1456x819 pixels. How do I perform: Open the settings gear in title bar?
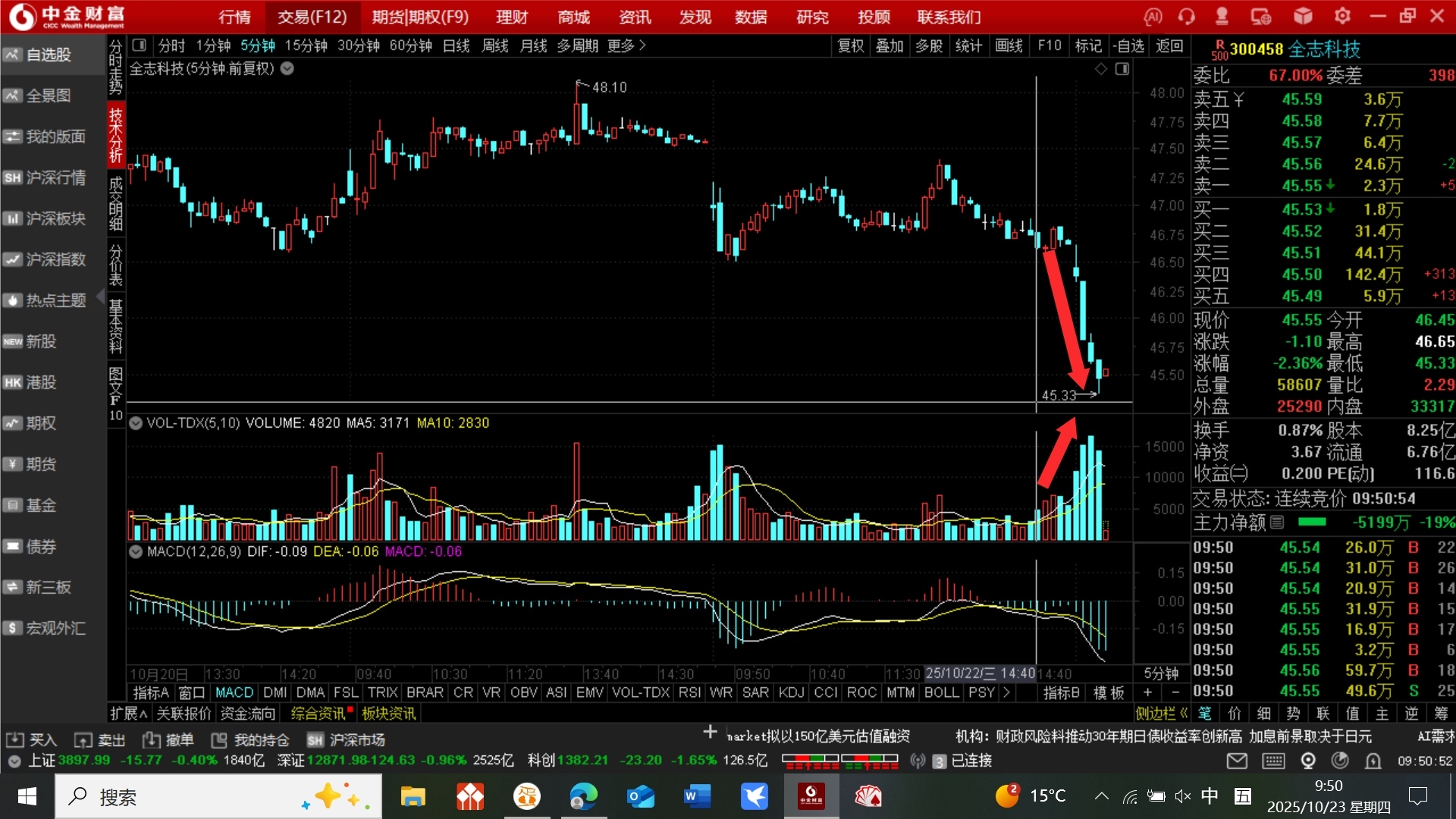tap(1343, 17)
